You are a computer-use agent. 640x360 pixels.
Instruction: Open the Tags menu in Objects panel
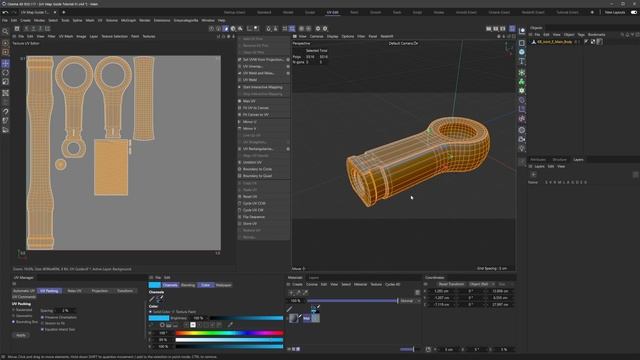point(581,35)
